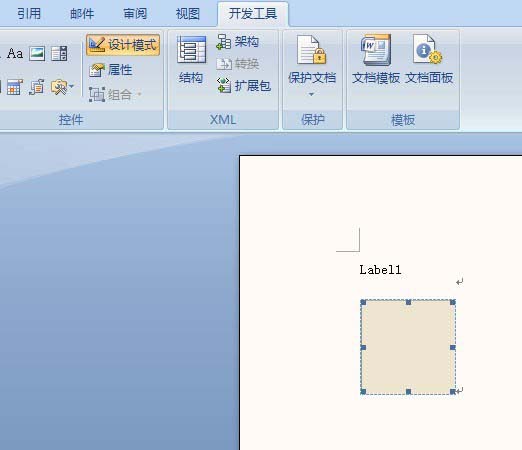522x450 pixels.
Task: Insert a picture content control
Action: click(x=37, y=54)
